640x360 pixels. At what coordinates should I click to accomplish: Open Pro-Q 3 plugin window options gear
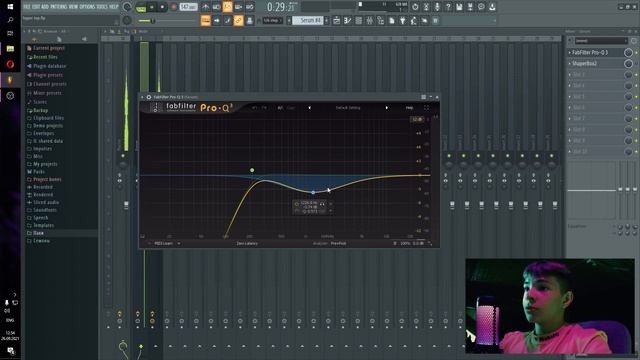149,97
